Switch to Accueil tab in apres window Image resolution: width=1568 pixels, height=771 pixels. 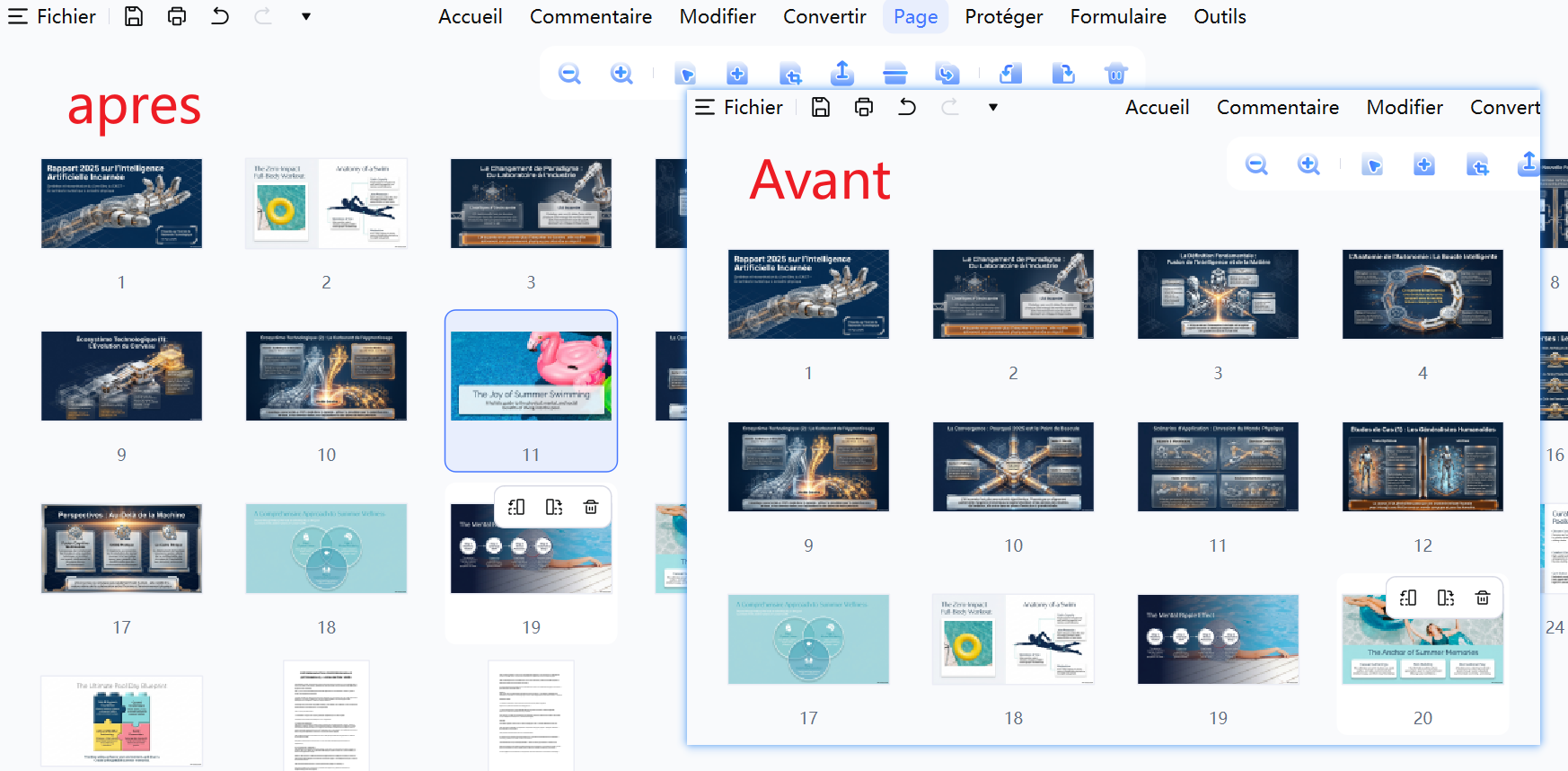[x=471, y=16]
